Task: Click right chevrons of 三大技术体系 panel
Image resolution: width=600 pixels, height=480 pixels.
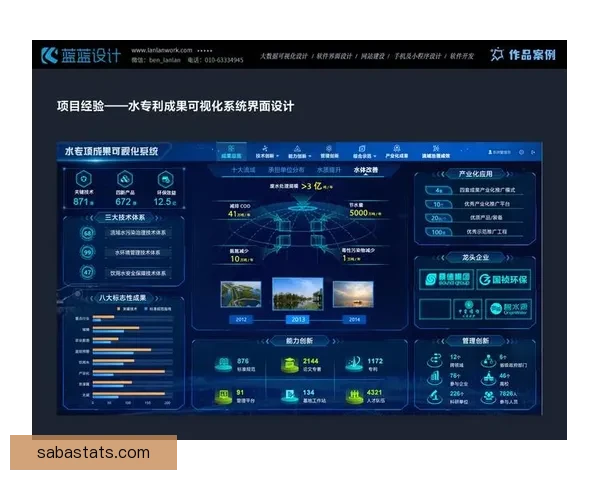Action: coord(159,218)
